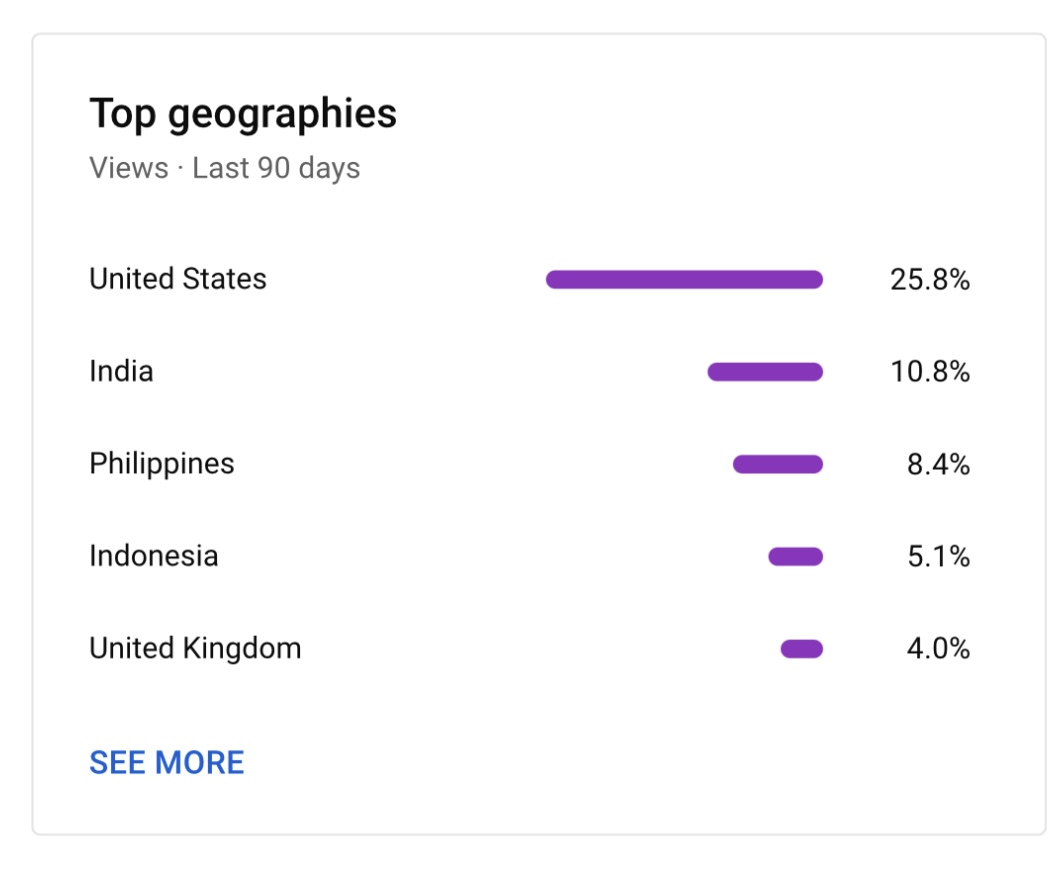Click the Last 90 days text
Image resolution: width=1064 pixels, height=891 pixels.
[276, 168]
